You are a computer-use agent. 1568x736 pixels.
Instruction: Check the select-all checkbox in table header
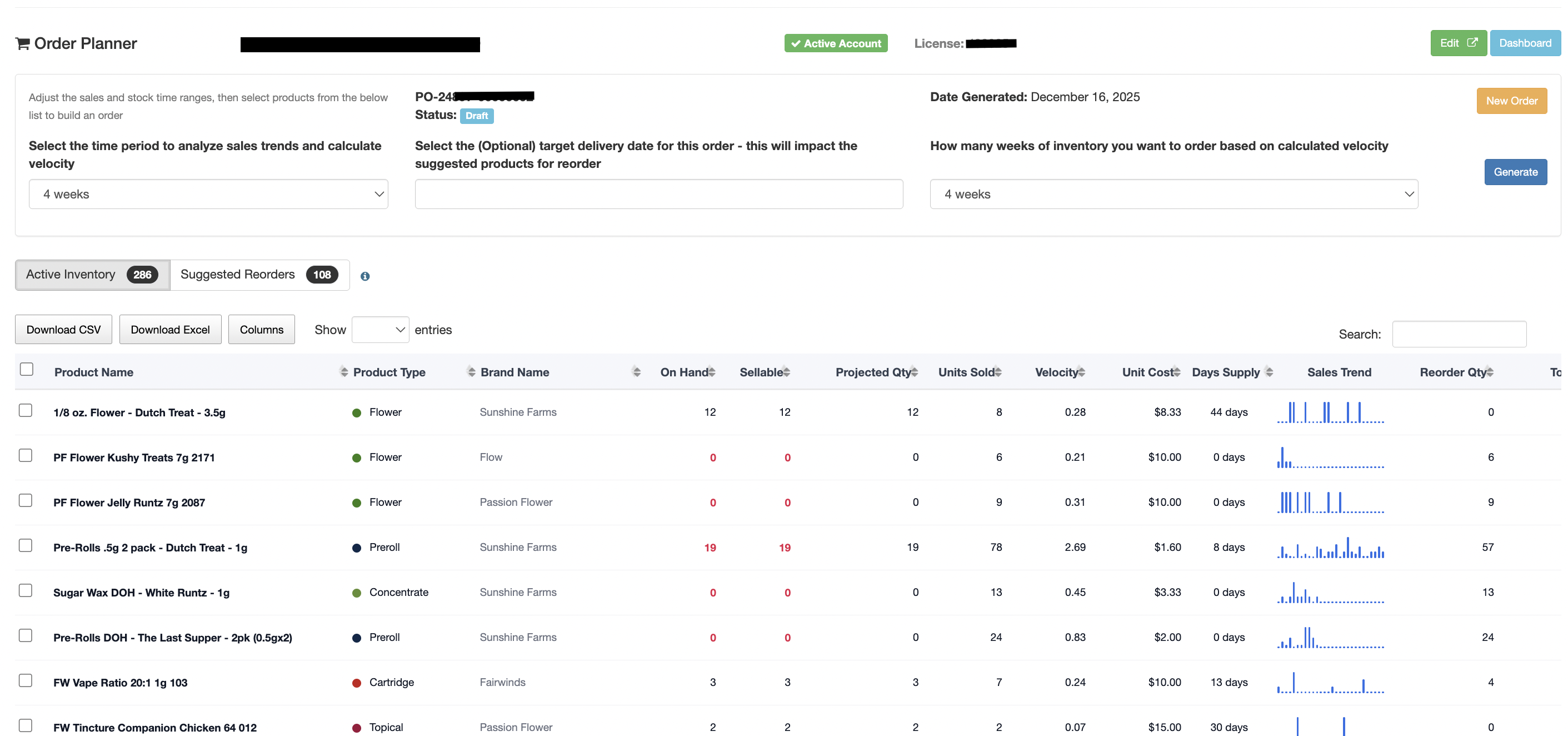pos(27,369)
